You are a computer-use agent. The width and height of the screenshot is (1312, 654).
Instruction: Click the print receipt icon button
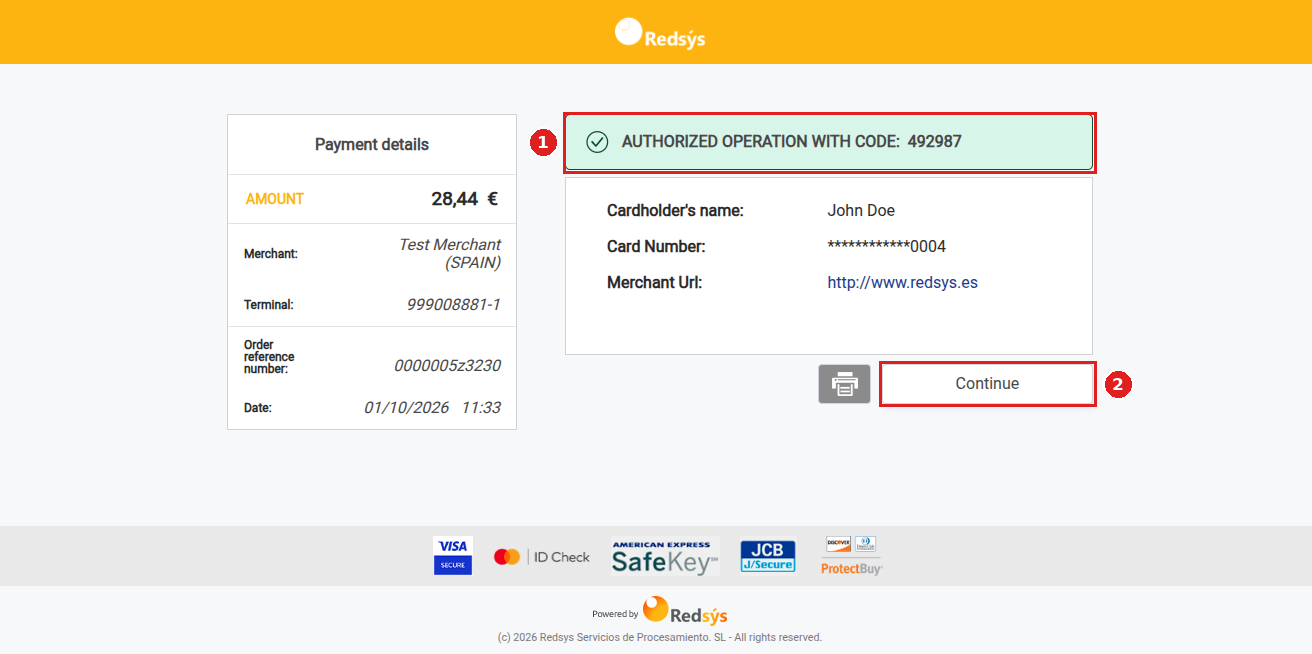(844, 384)
